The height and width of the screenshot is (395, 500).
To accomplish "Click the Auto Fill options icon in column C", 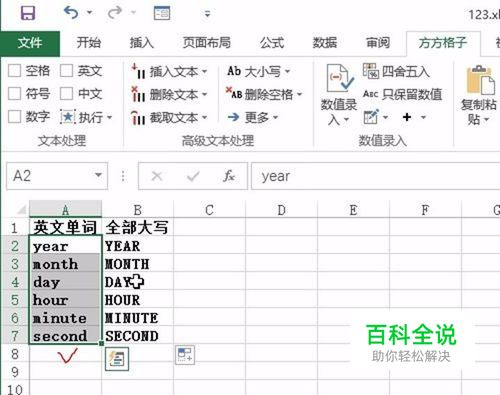I will tap(185, 354).
